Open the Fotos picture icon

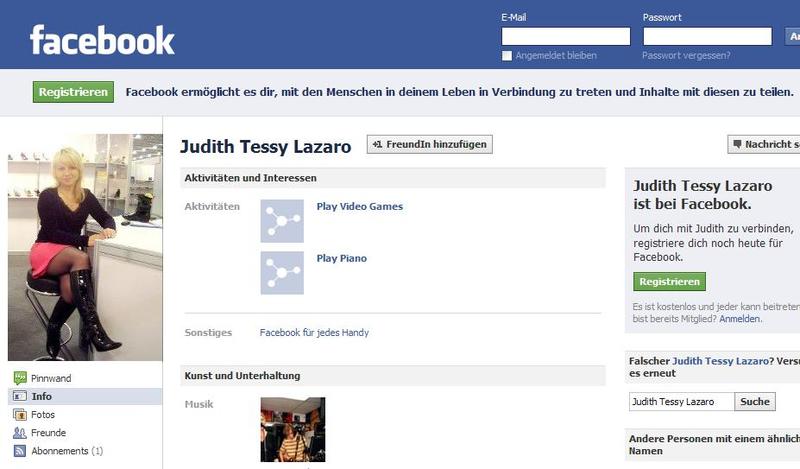click(20, 414)
